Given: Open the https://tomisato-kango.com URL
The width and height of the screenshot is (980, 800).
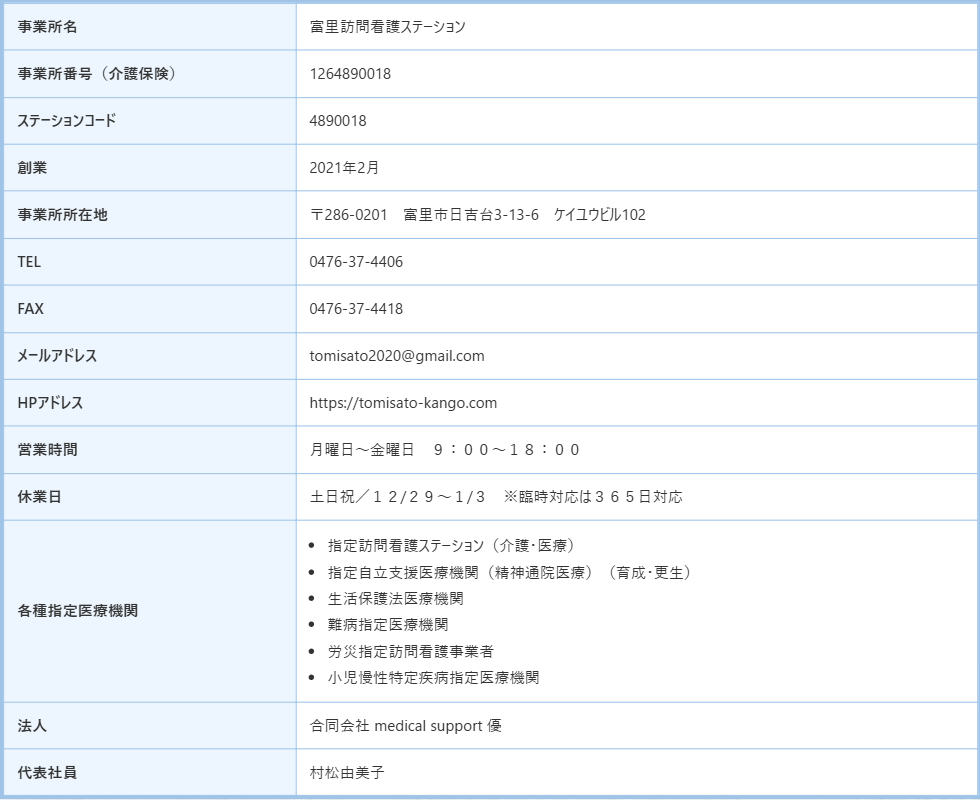Looking at the screenshot, I should click(403, 403).
